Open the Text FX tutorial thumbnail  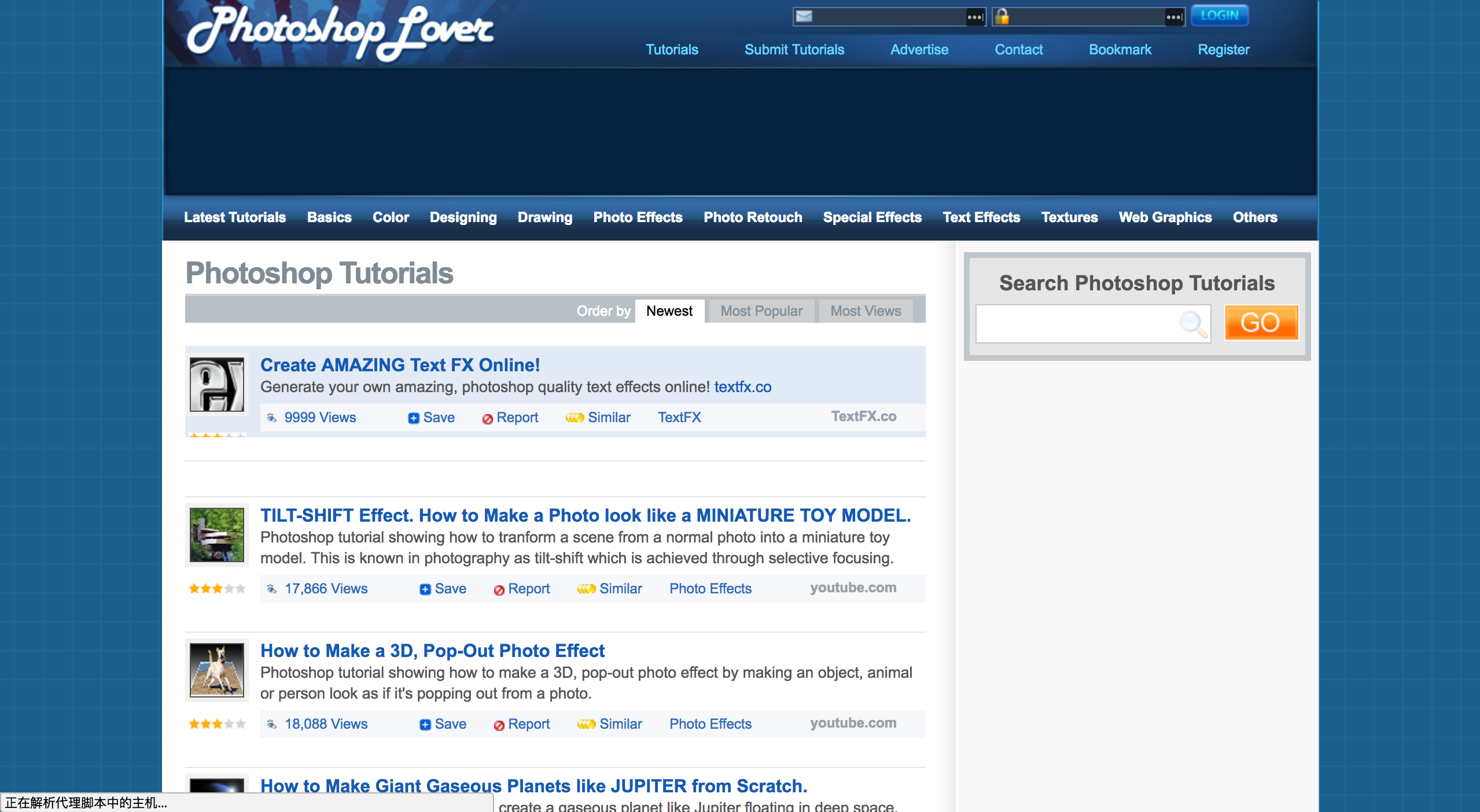click(217, 385)
